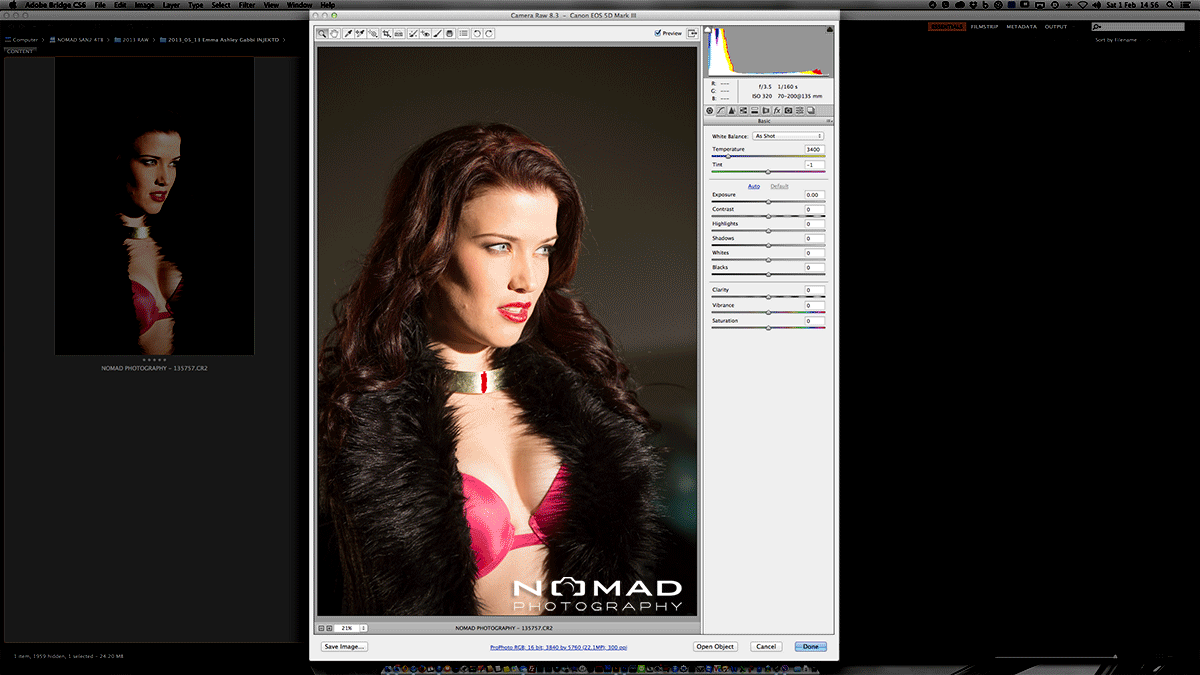Open the Filter menu in menu bar
Image resolution: width=1200 pixels, height=675 pixels.
[x=247, y=5]
